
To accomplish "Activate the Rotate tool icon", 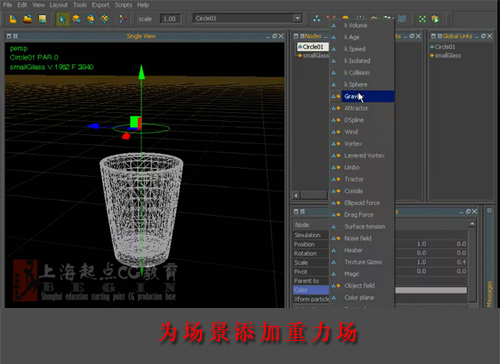I will click(x=91, y=19).
